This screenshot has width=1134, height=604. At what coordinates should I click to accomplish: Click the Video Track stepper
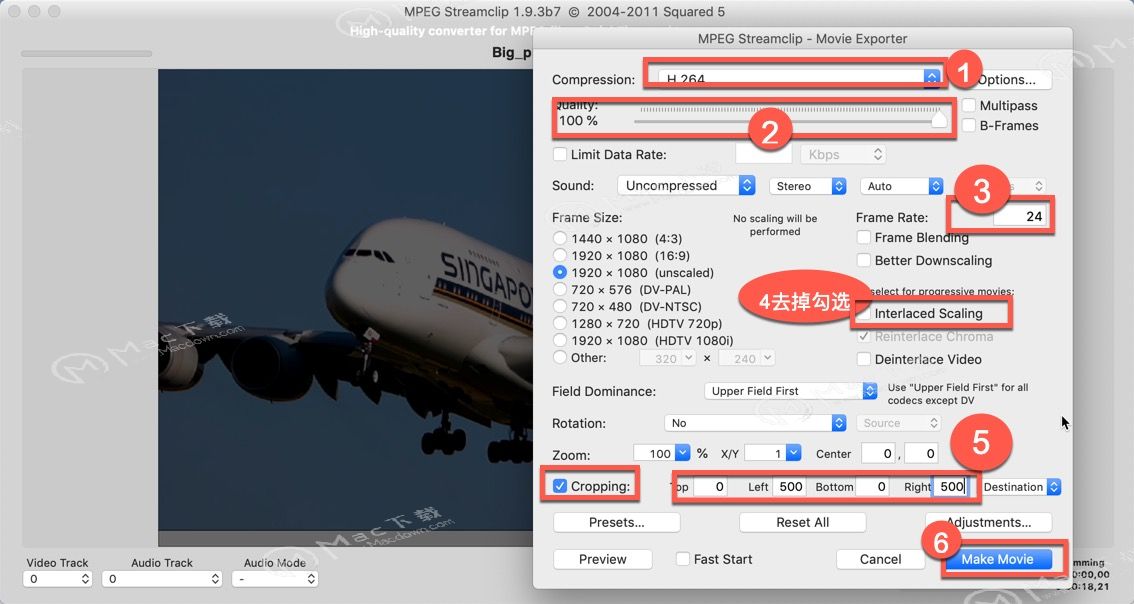(x=85, y=579)
